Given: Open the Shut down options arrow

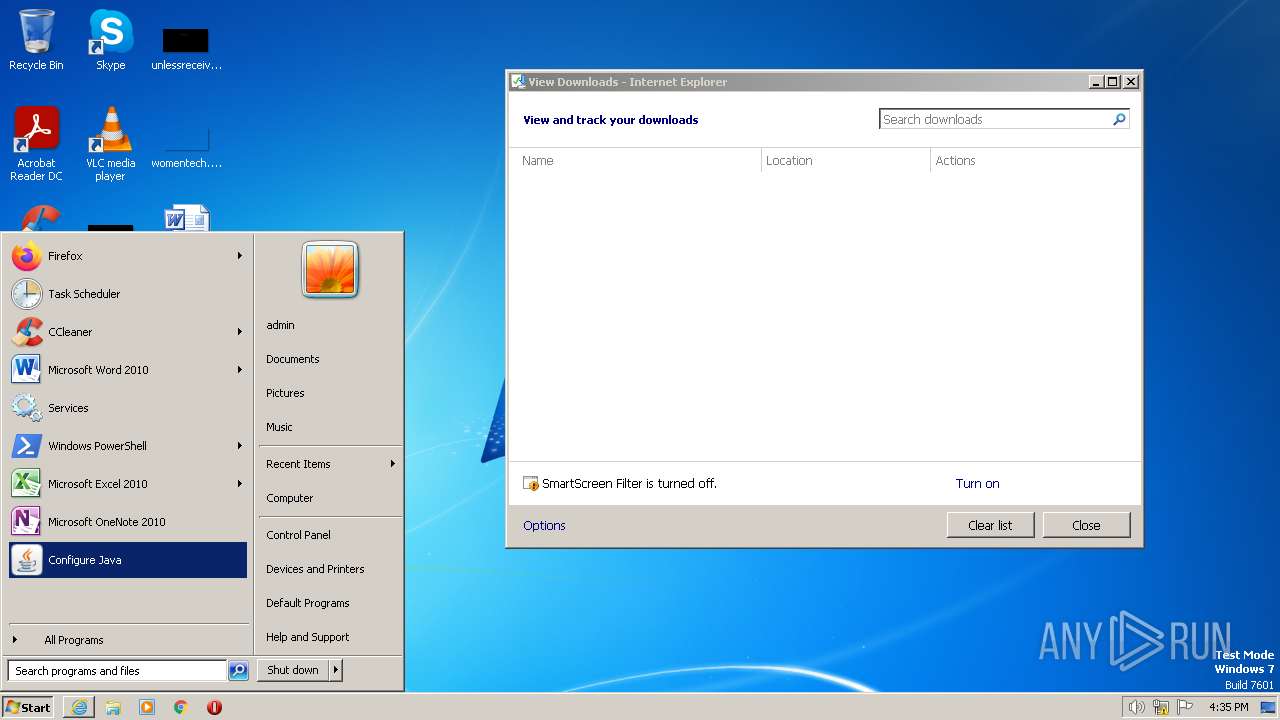Looking at the screenshot, I should coord(336,670).
